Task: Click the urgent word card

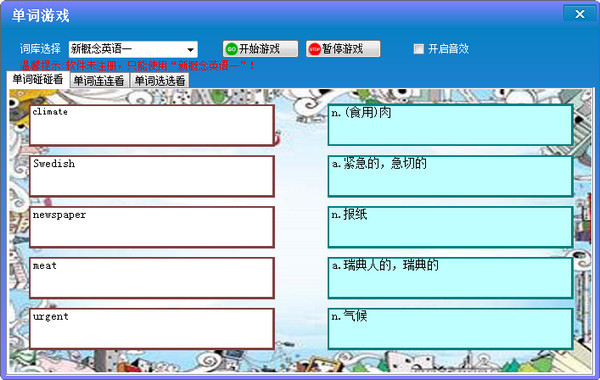Action: pos(152,329)
